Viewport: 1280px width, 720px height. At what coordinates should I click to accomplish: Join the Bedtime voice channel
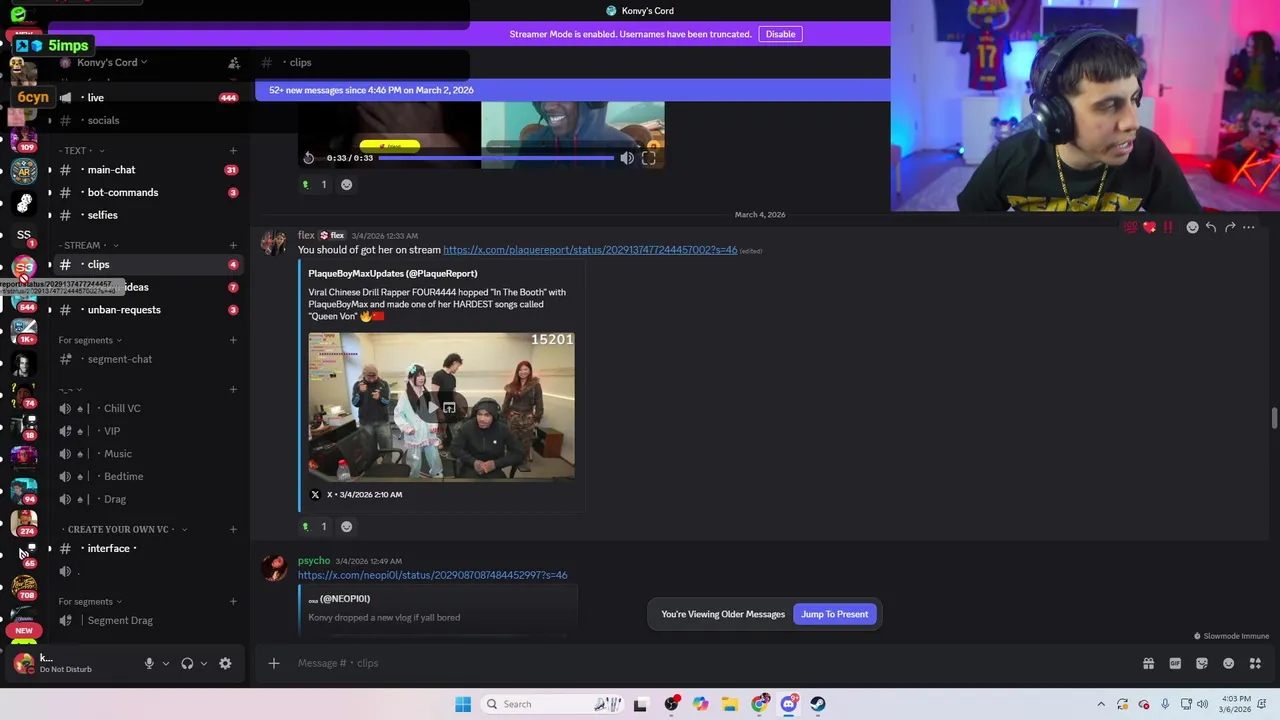click(145, 476)
